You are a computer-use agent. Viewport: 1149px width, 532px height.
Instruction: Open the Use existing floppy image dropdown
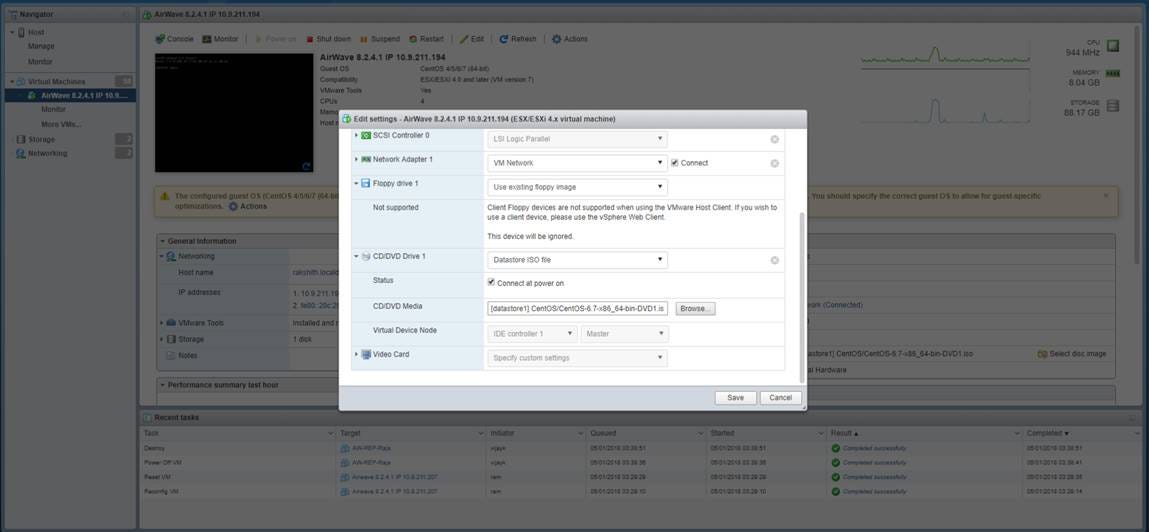(x=577, y=187)
